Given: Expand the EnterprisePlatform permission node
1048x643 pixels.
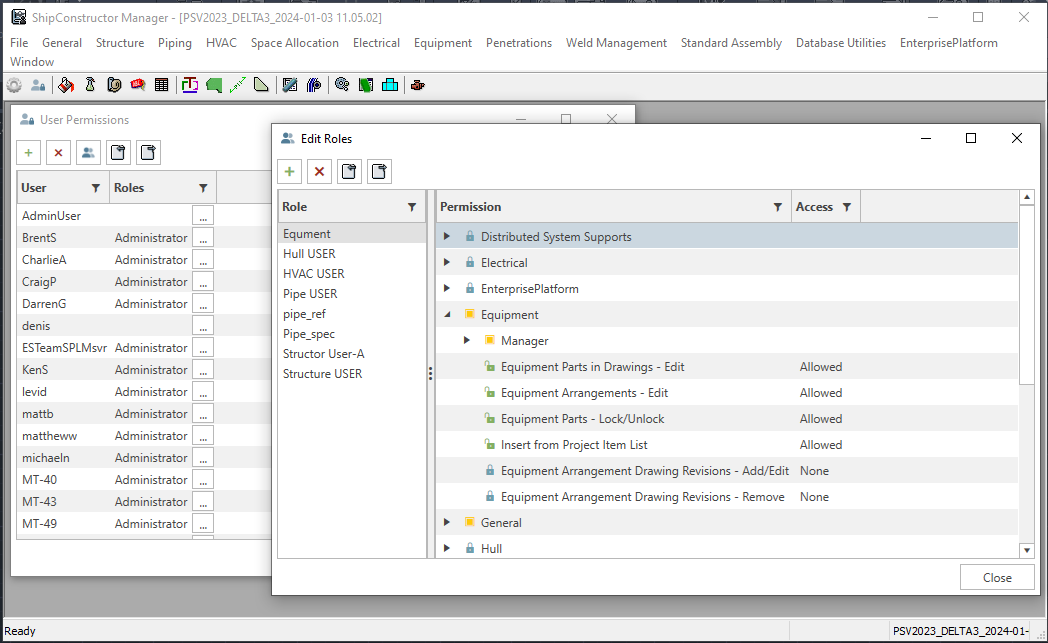Looking at the screenshot, I should (447, 289).
